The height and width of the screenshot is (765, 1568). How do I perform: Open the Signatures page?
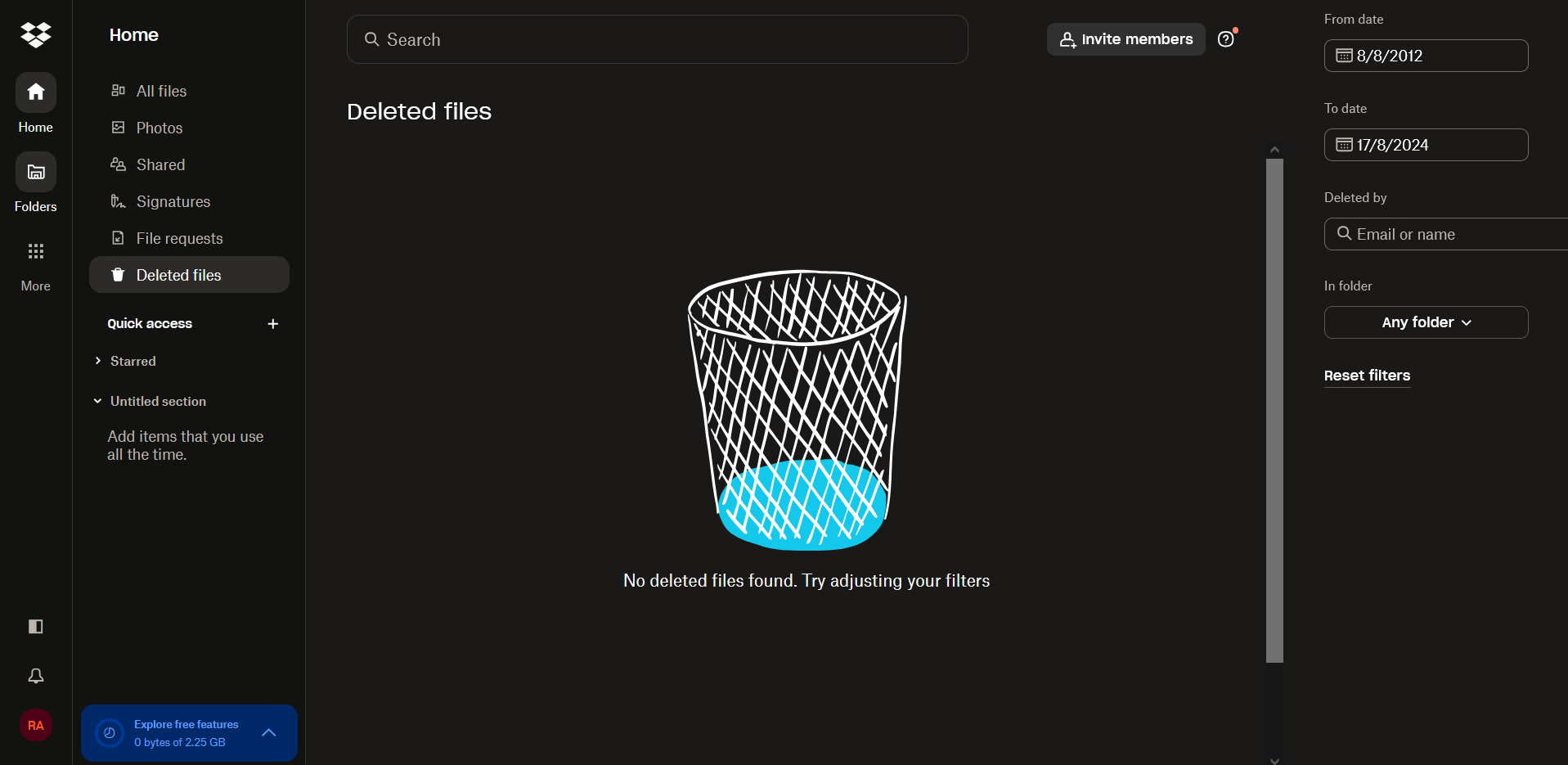tap(173, 201)
